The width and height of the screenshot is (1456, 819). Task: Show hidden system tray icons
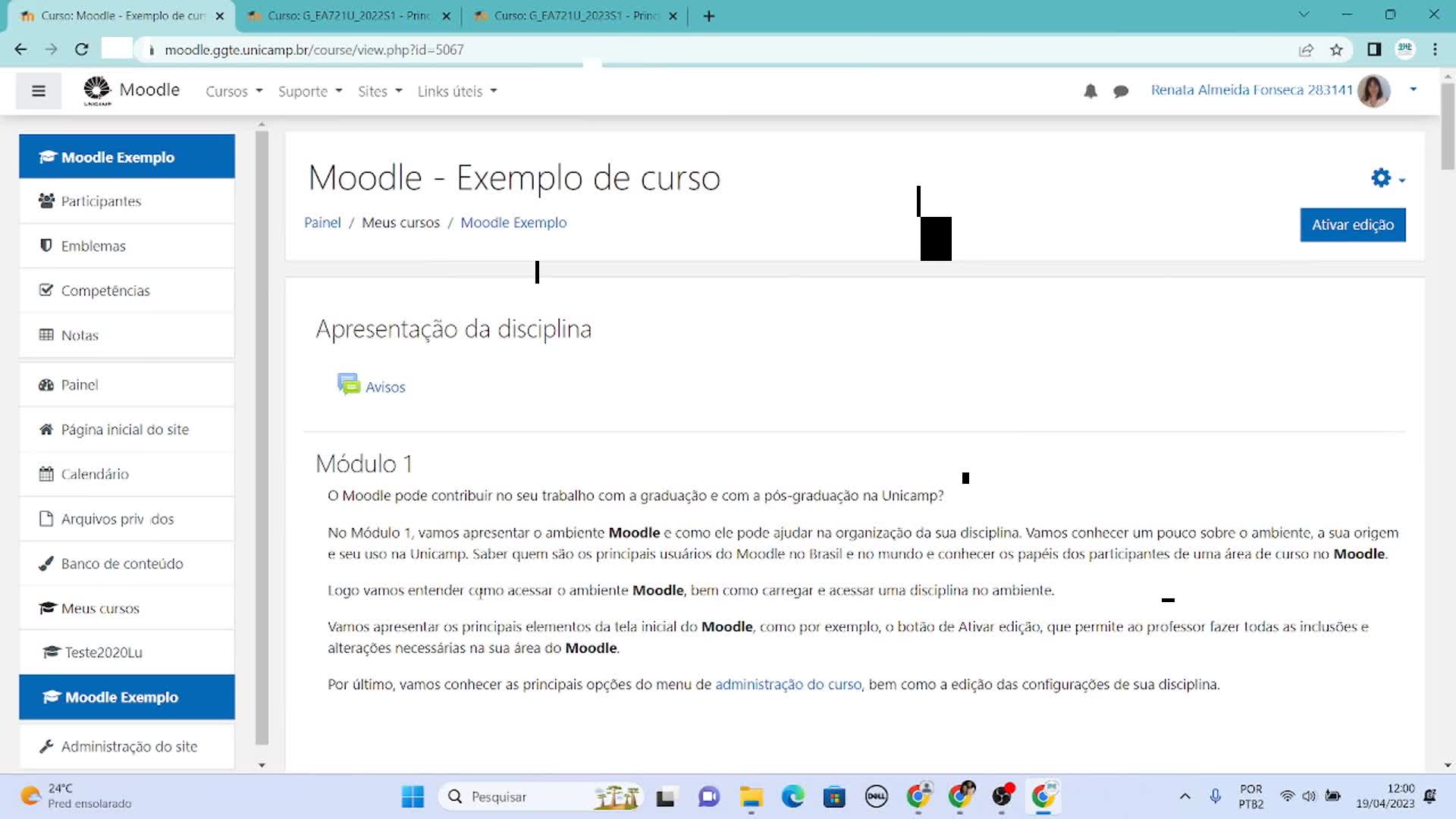click(1185, 796)
